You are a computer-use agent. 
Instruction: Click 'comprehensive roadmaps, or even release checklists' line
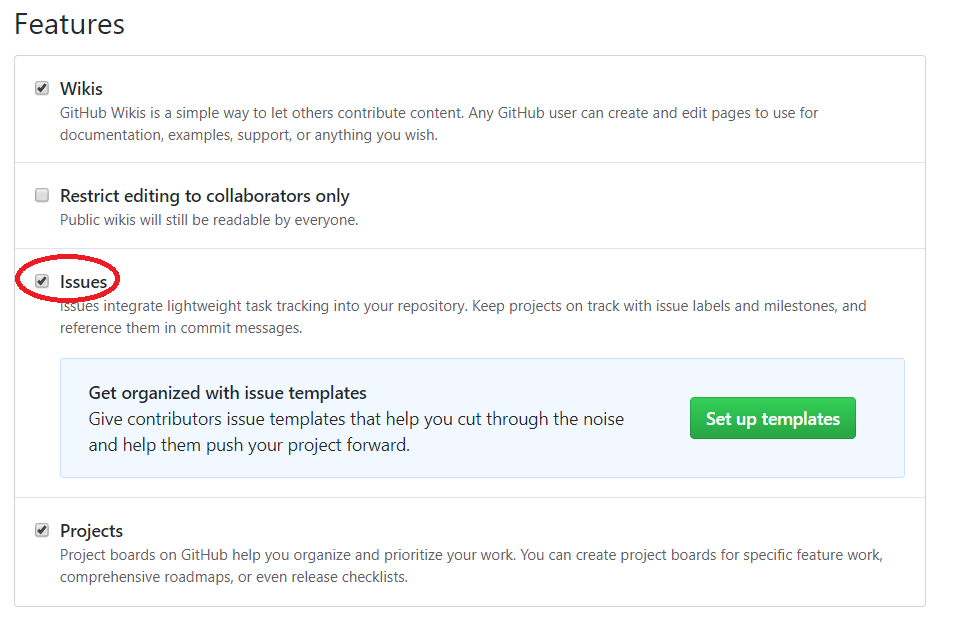click(233, 577)
